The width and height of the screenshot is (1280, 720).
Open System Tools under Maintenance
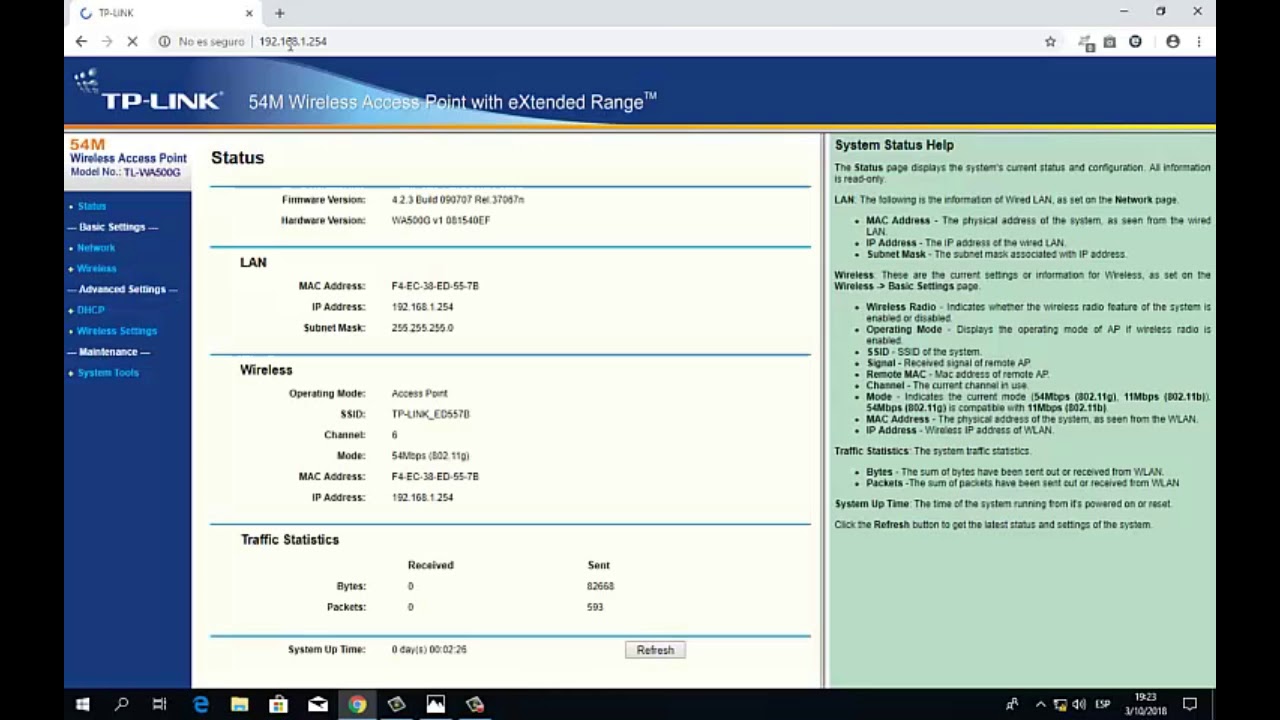click(108, 373)
